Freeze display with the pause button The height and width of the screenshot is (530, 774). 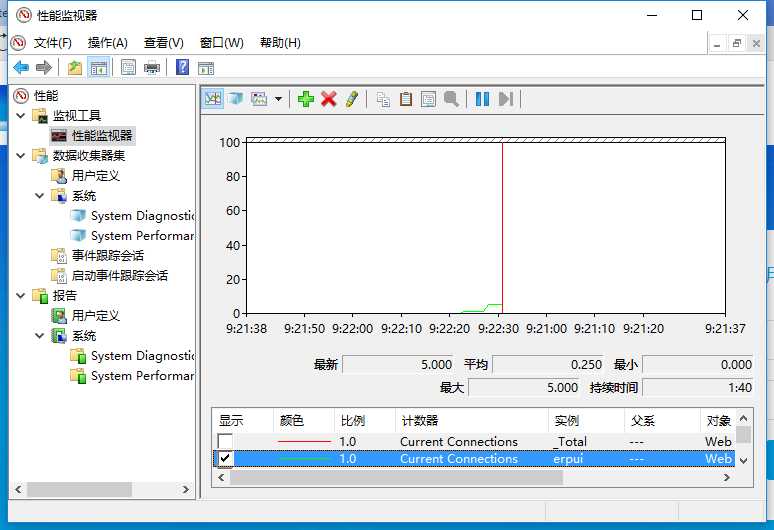[x=482, y=99]
